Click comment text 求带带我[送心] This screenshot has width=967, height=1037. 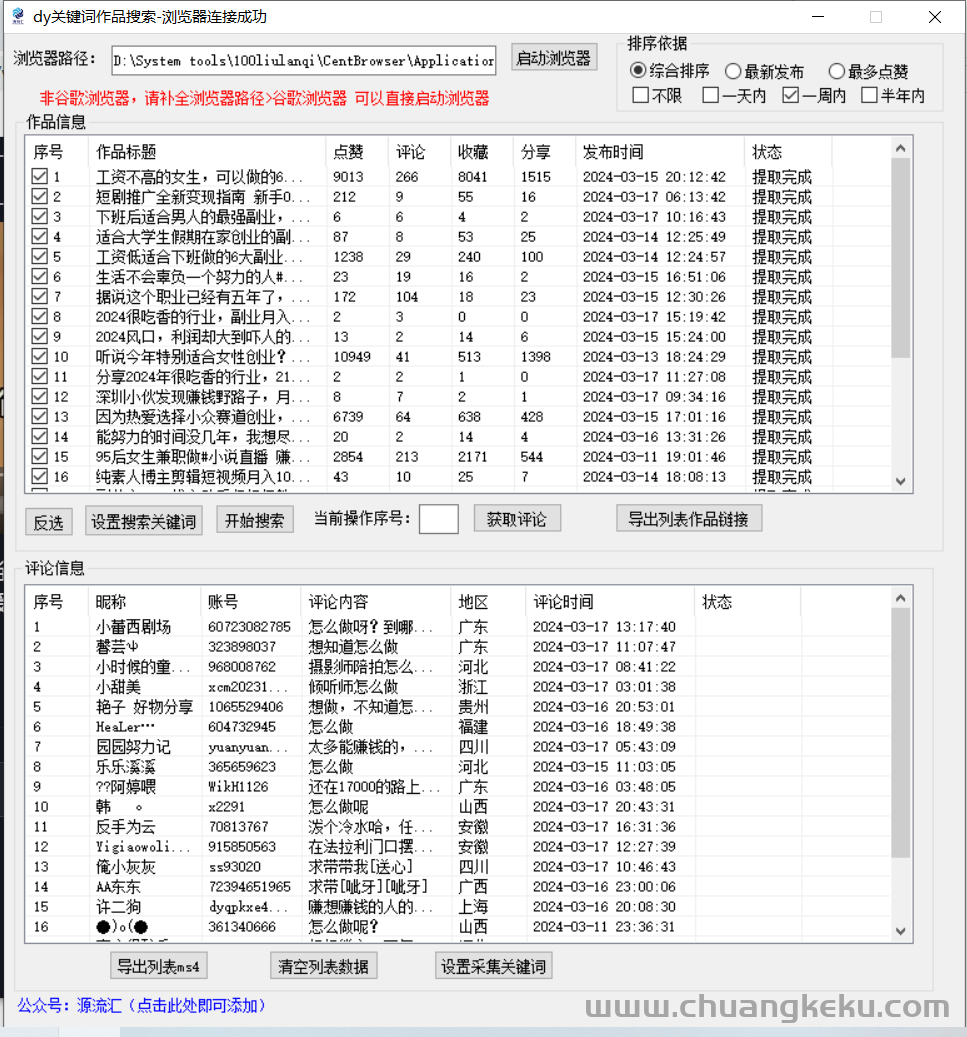tap(360, 867)
